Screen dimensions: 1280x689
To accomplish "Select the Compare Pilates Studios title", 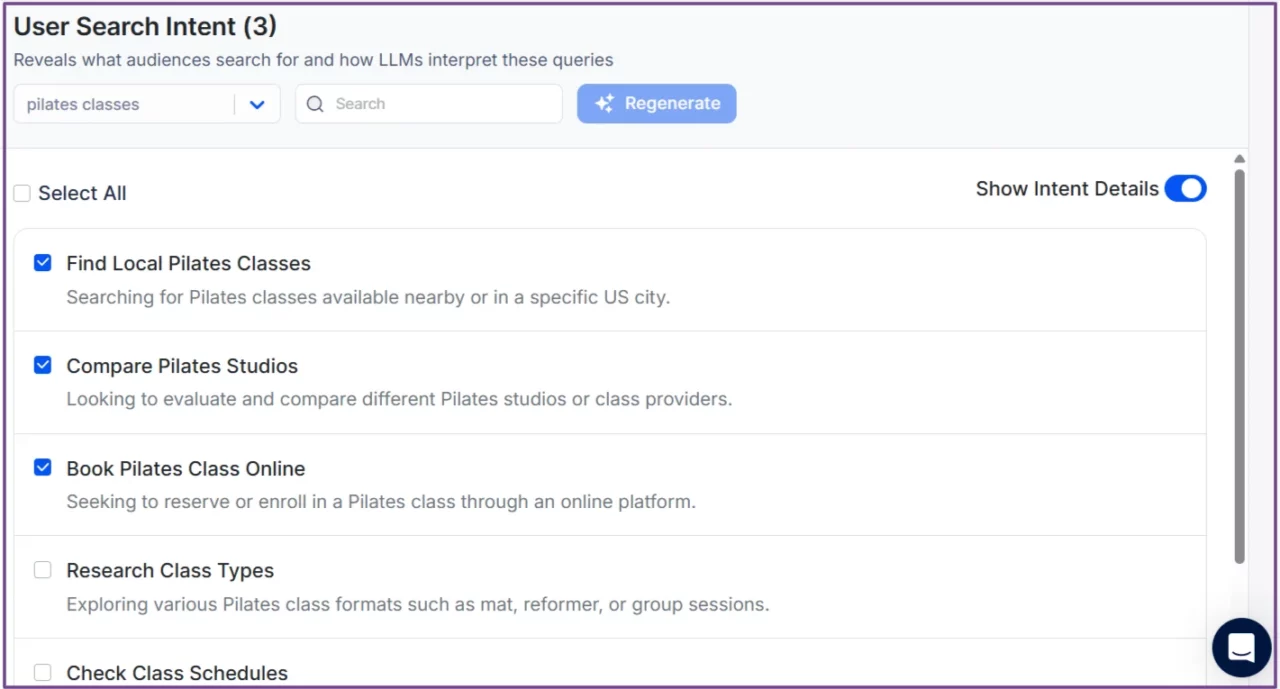I will pyautogui.click(x=182, y=366).
